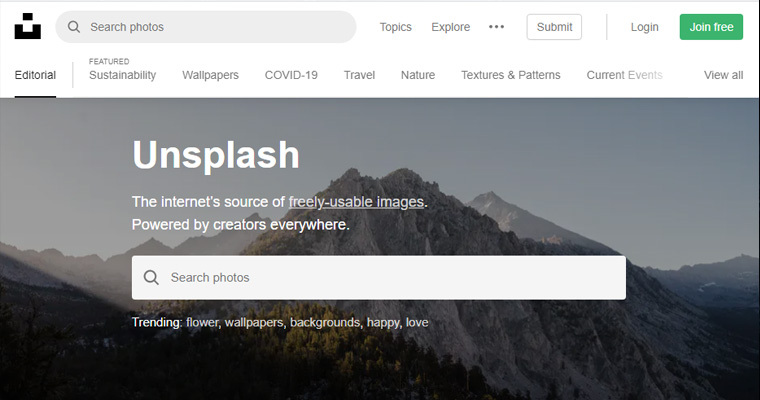760x400 pixels.
Task: Switch to the Wallpapers topic
Action: pos(210,75)
